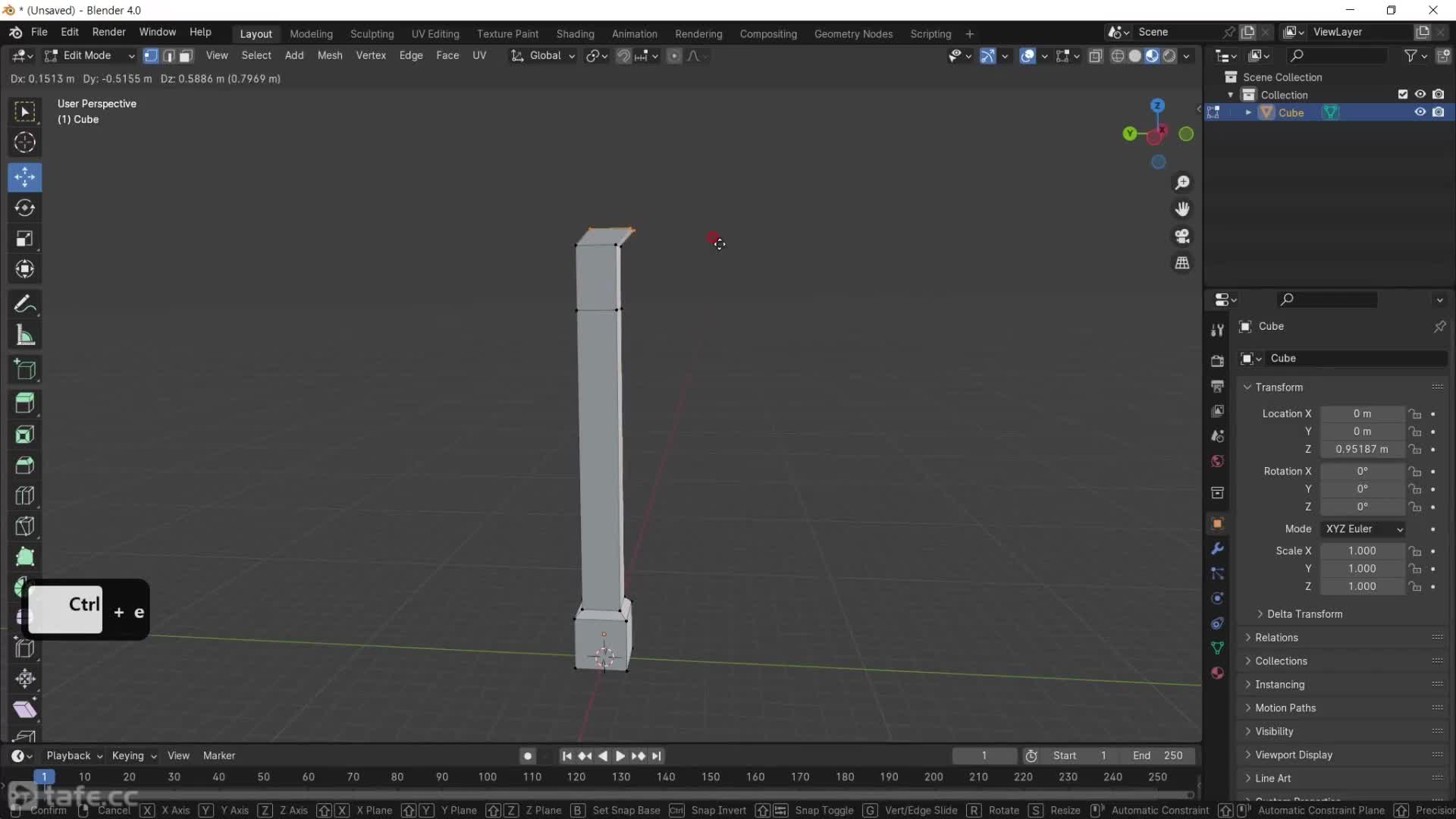
Task: Click the End frame field
Action: (x=1157, y=755)
